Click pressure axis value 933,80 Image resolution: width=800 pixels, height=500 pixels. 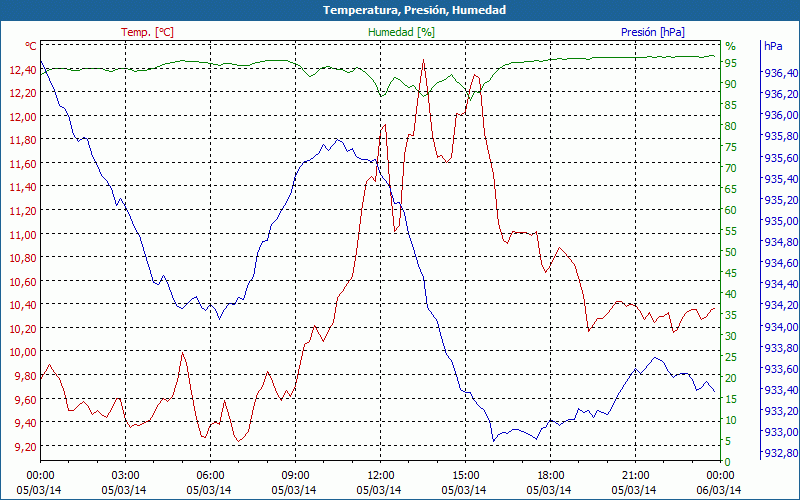click(780, 347)
